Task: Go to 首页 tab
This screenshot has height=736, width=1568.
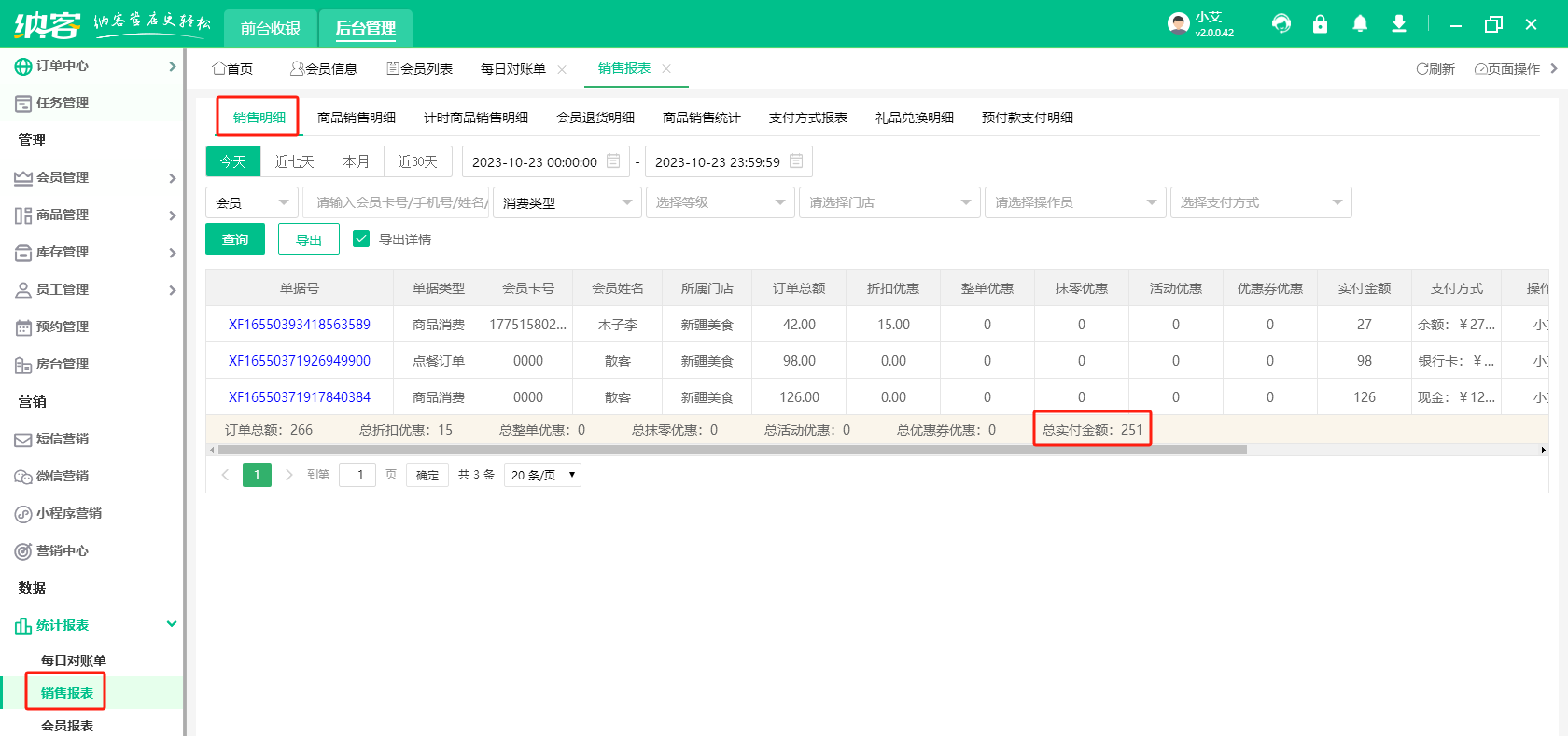Action: [x=232, y=69]
